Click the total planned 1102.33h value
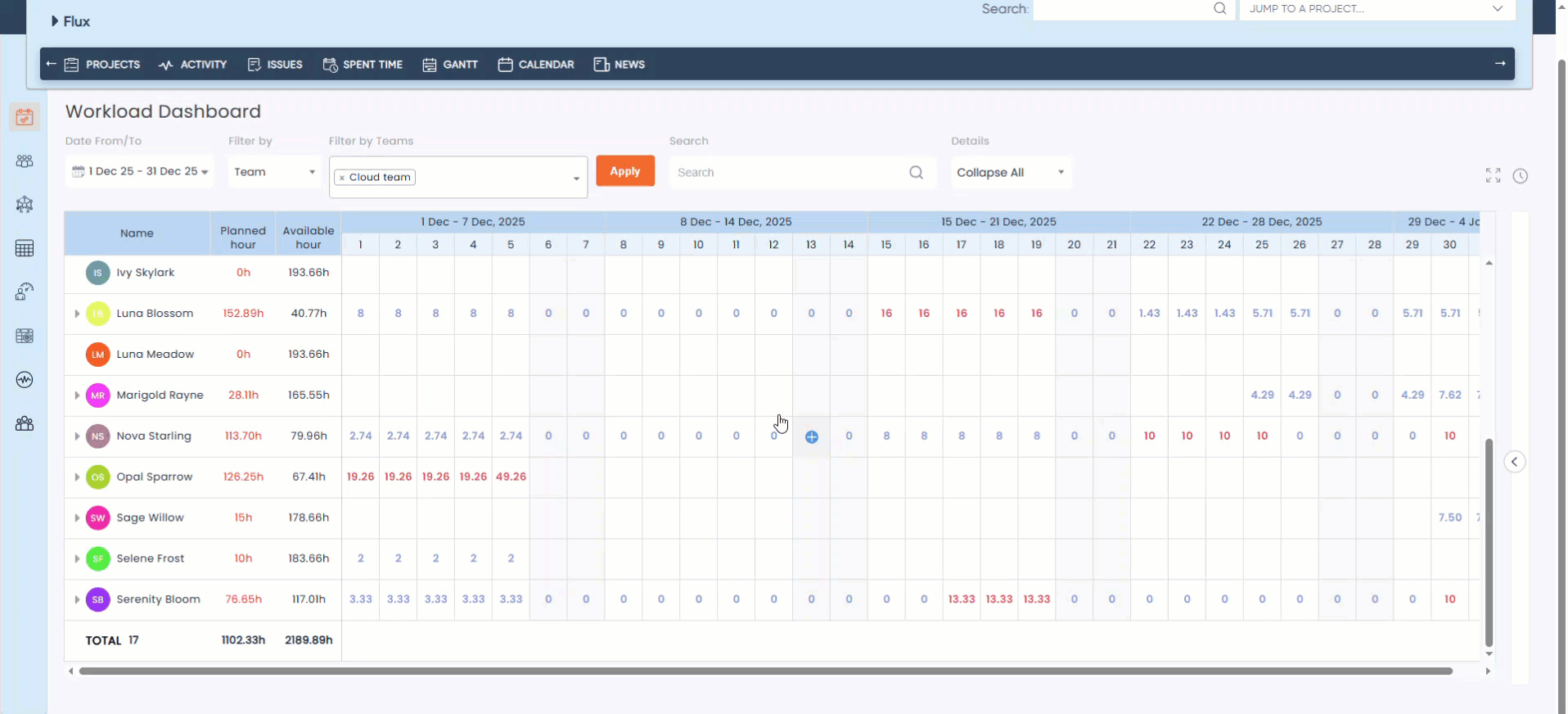Viewport: 1568px width, 714px height. [243, 640]
